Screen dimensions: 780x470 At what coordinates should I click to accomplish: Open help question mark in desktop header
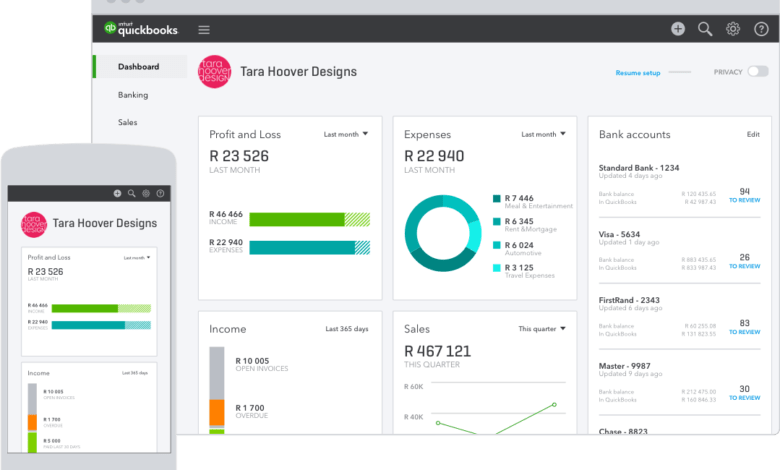click(x=761, y=29)
